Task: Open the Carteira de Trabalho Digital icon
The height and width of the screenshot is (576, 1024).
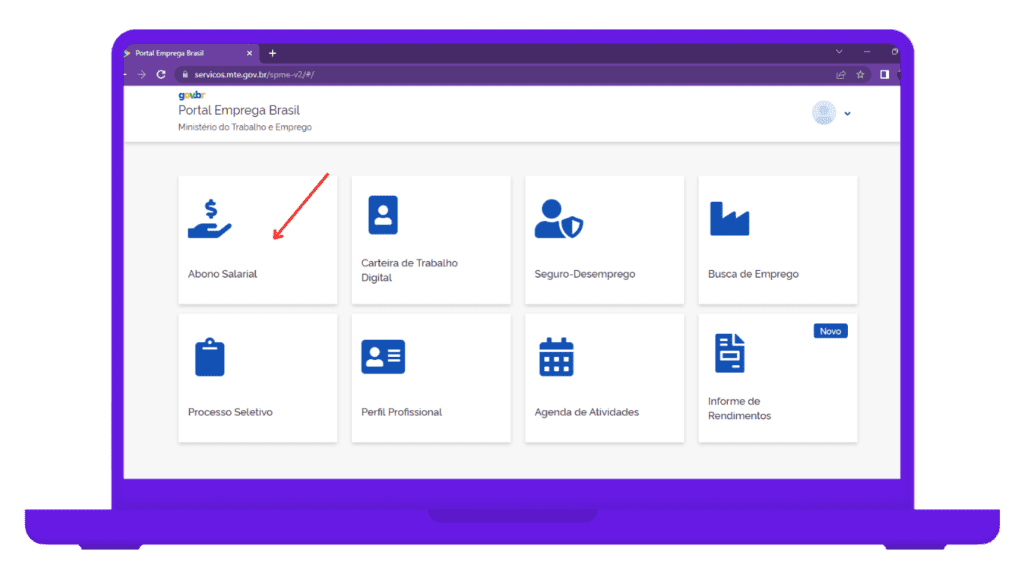Action: point(383,215)
